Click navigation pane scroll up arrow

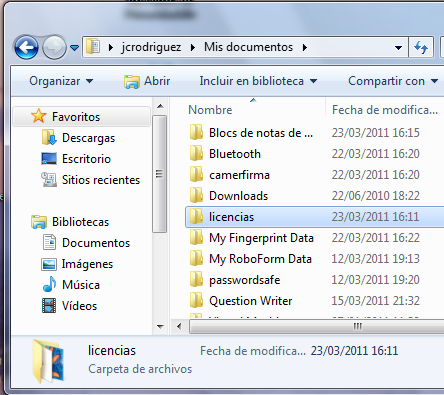point(160,106)
